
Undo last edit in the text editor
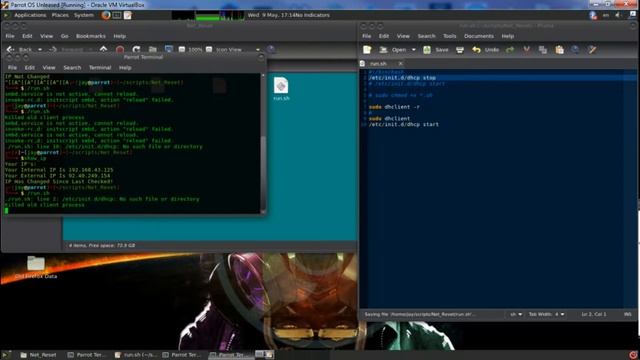486,50
